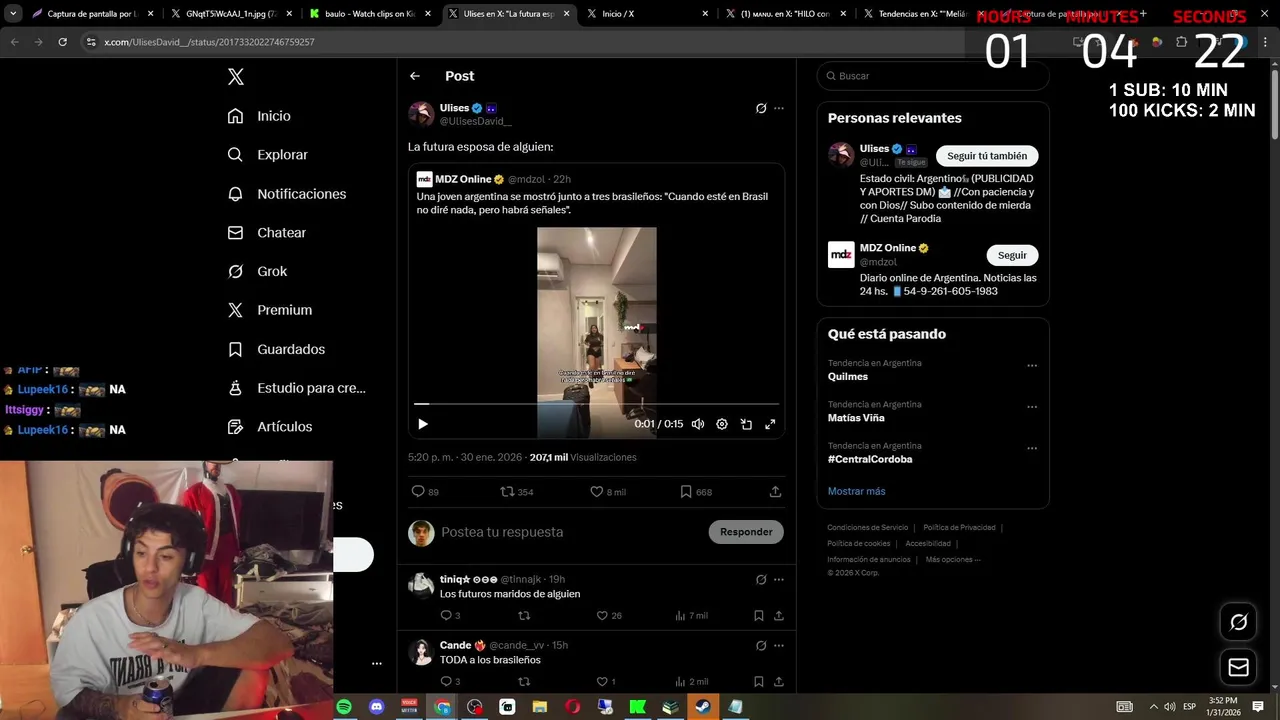Switch to the Tendencias en X tab
The height and width of the screenshot is (720, 1280).
pyautogui.click(x=925, y=14)
